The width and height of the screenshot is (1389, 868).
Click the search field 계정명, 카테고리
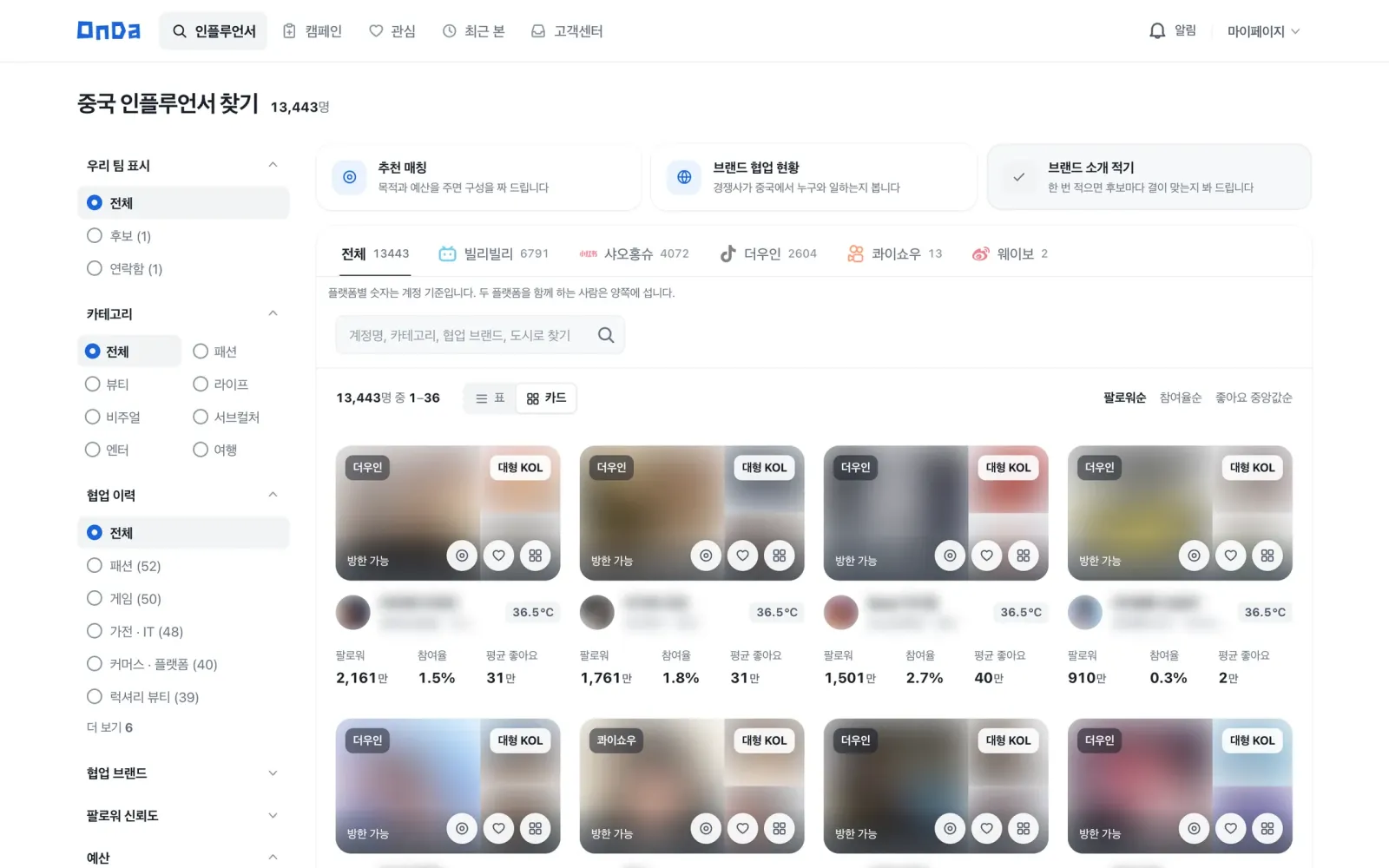[x=480, y=335]
